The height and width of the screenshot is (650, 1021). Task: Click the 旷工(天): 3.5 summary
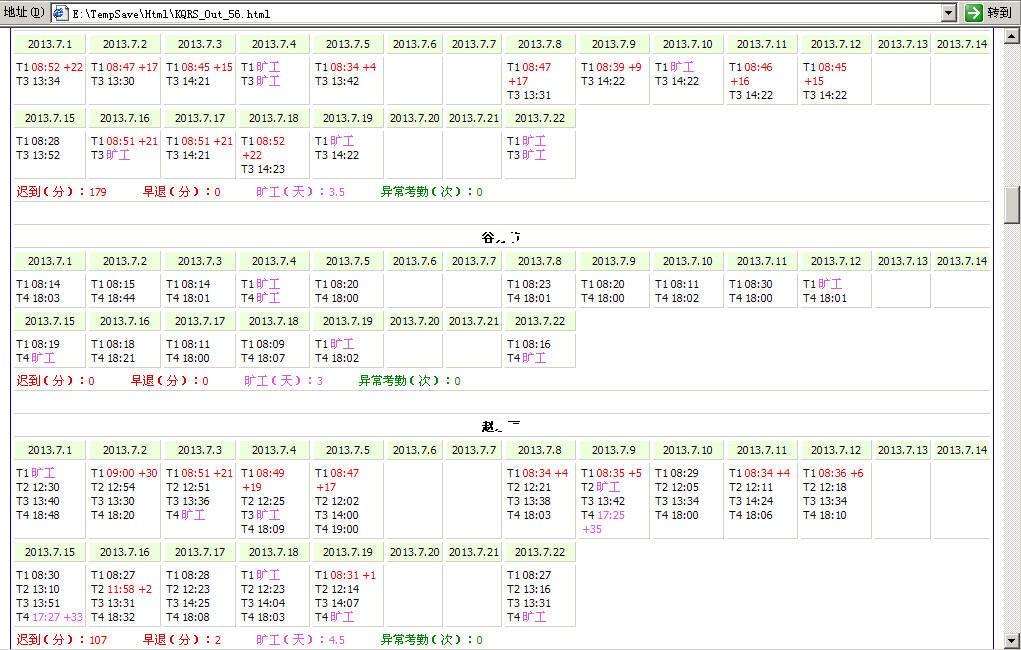(300, 192)
